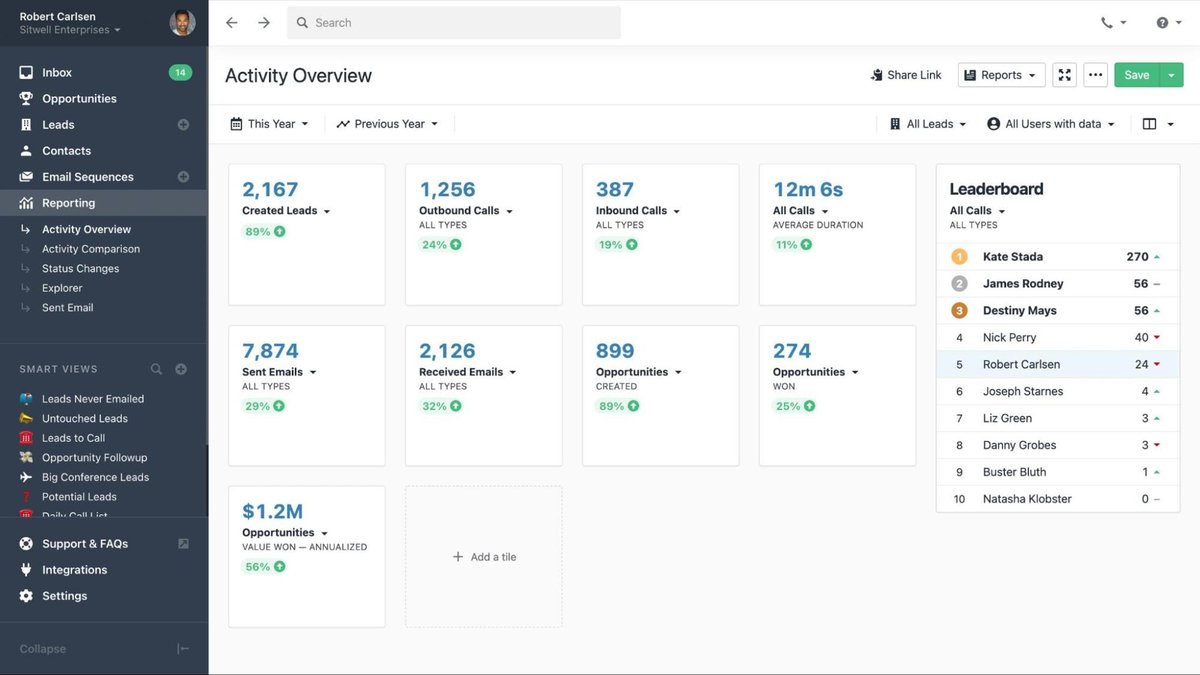Click Robert Carlsen profile avatar

pos(182,22)
